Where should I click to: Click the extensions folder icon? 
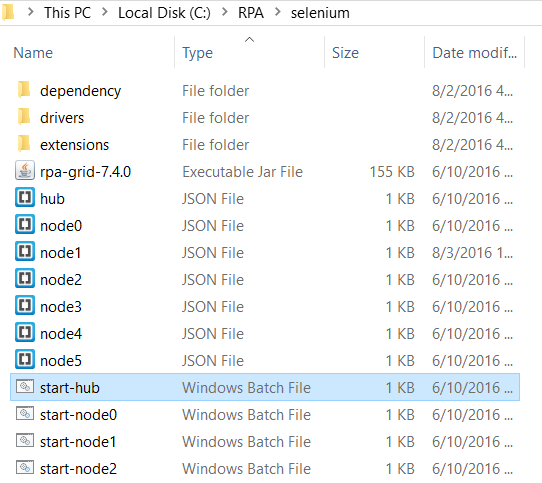pyautogui.click(x=24, y=143)
